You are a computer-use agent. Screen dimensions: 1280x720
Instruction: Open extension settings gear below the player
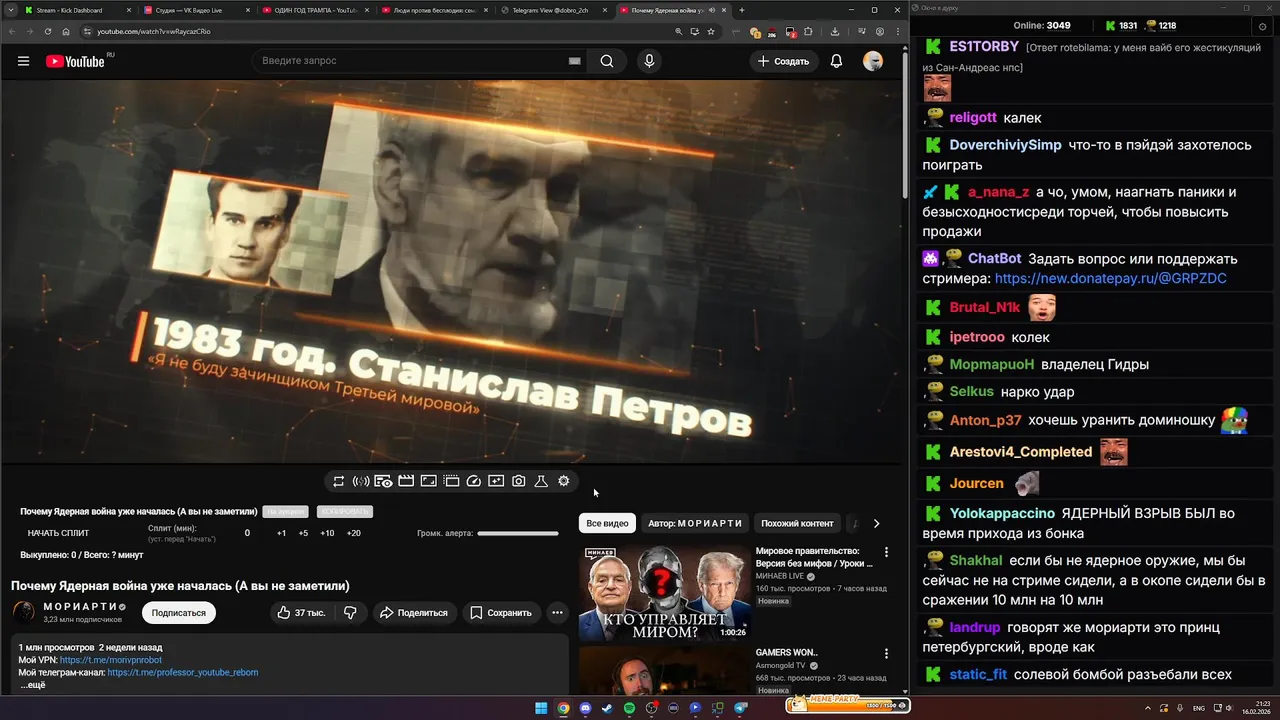coord(564,481)
